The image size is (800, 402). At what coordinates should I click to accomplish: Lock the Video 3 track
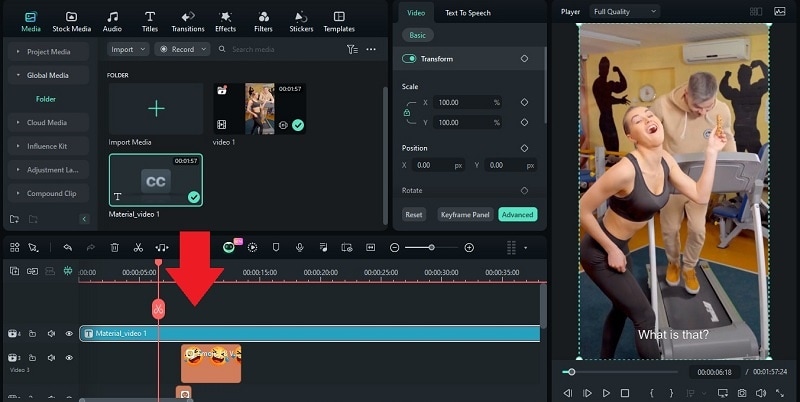[x=32, y=358]
